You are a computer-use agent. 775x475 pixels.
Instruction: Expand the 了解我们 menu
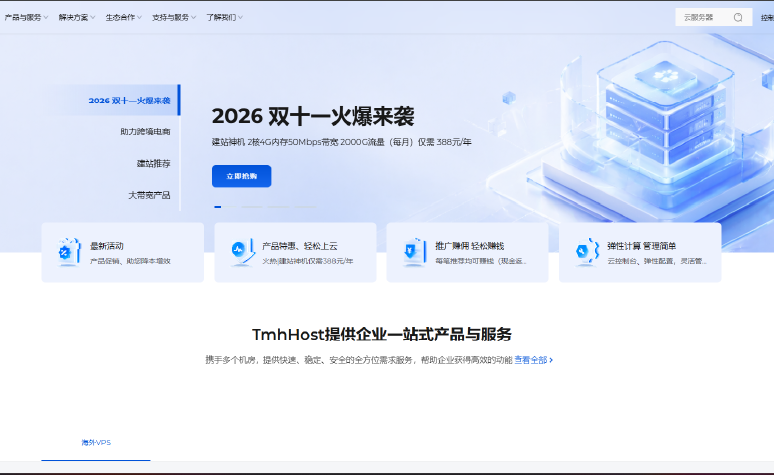[224, 17]
